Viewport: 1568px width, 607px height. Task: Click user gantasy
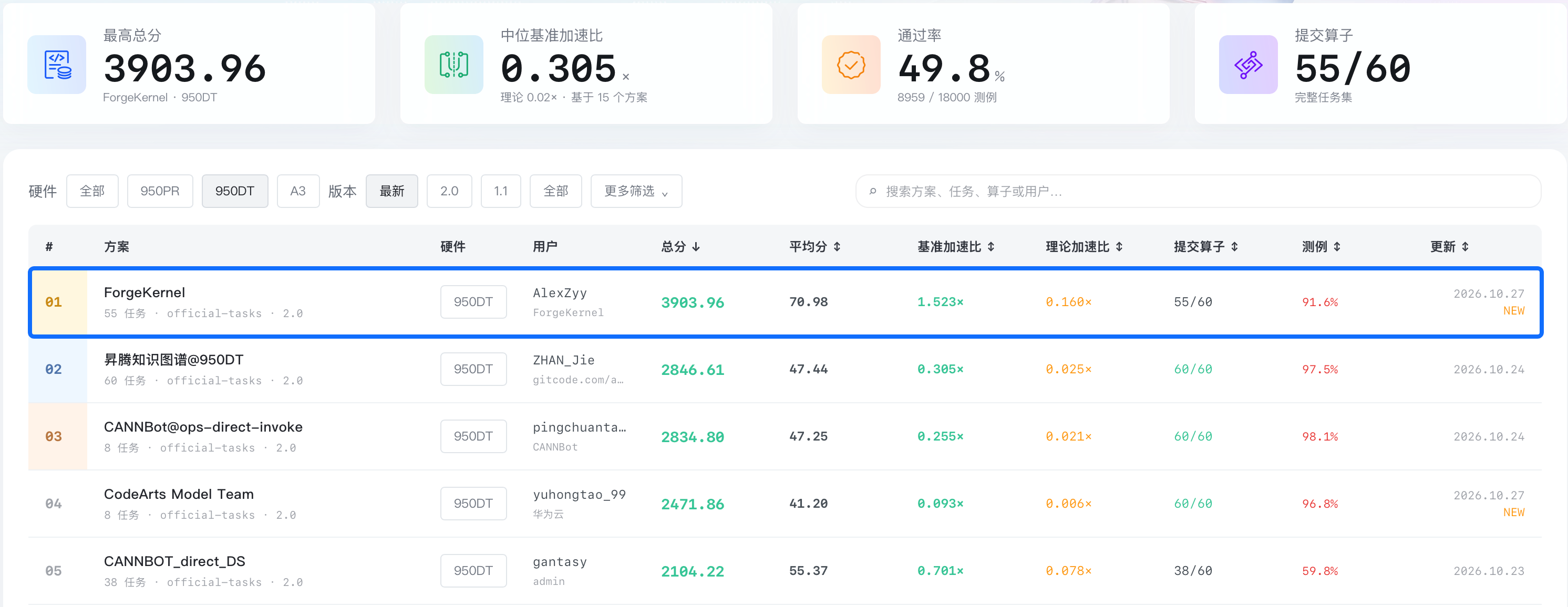tap(560, 561)
